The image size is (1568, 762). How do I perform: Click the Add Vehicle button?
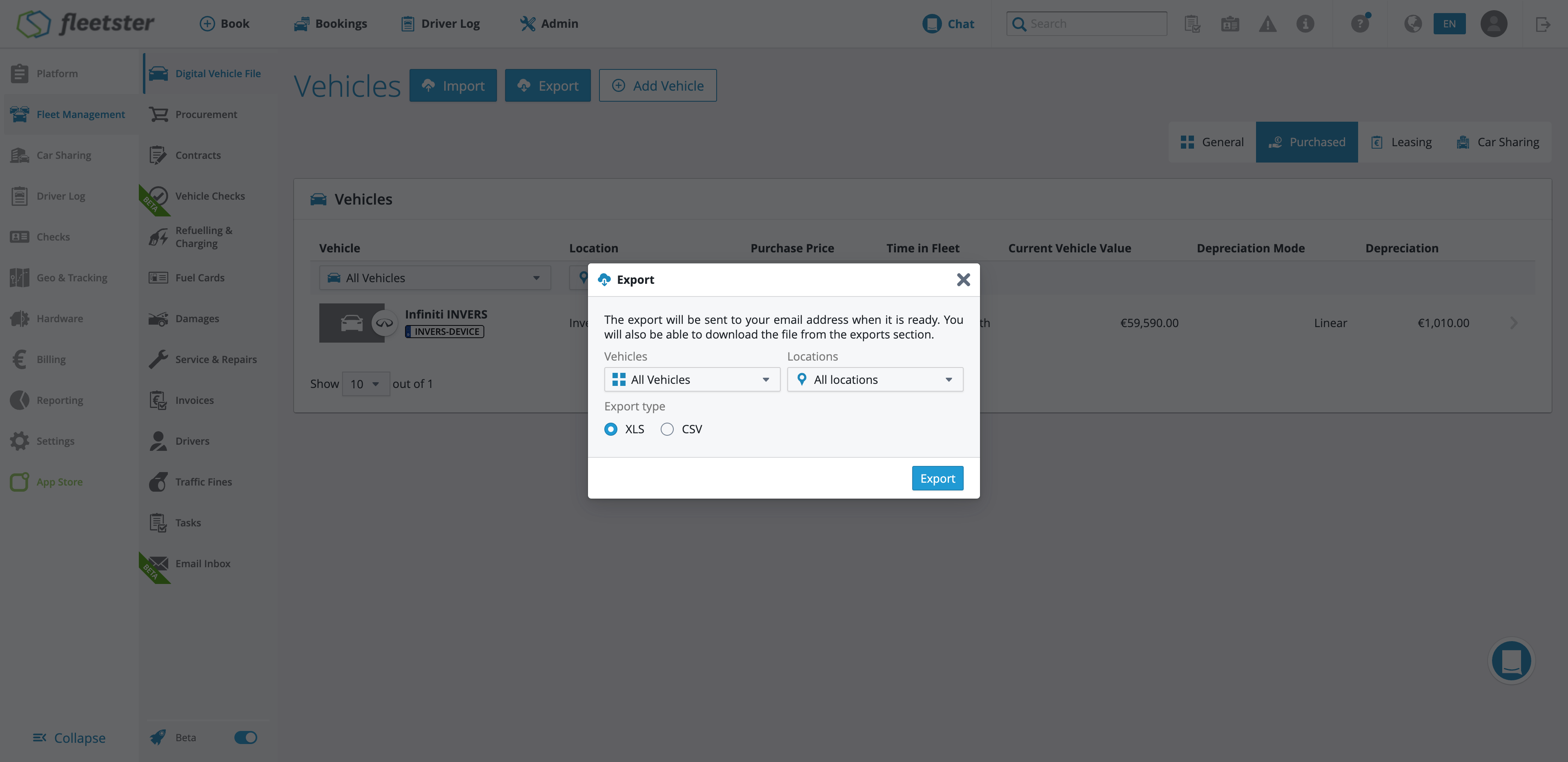[657, 86]
